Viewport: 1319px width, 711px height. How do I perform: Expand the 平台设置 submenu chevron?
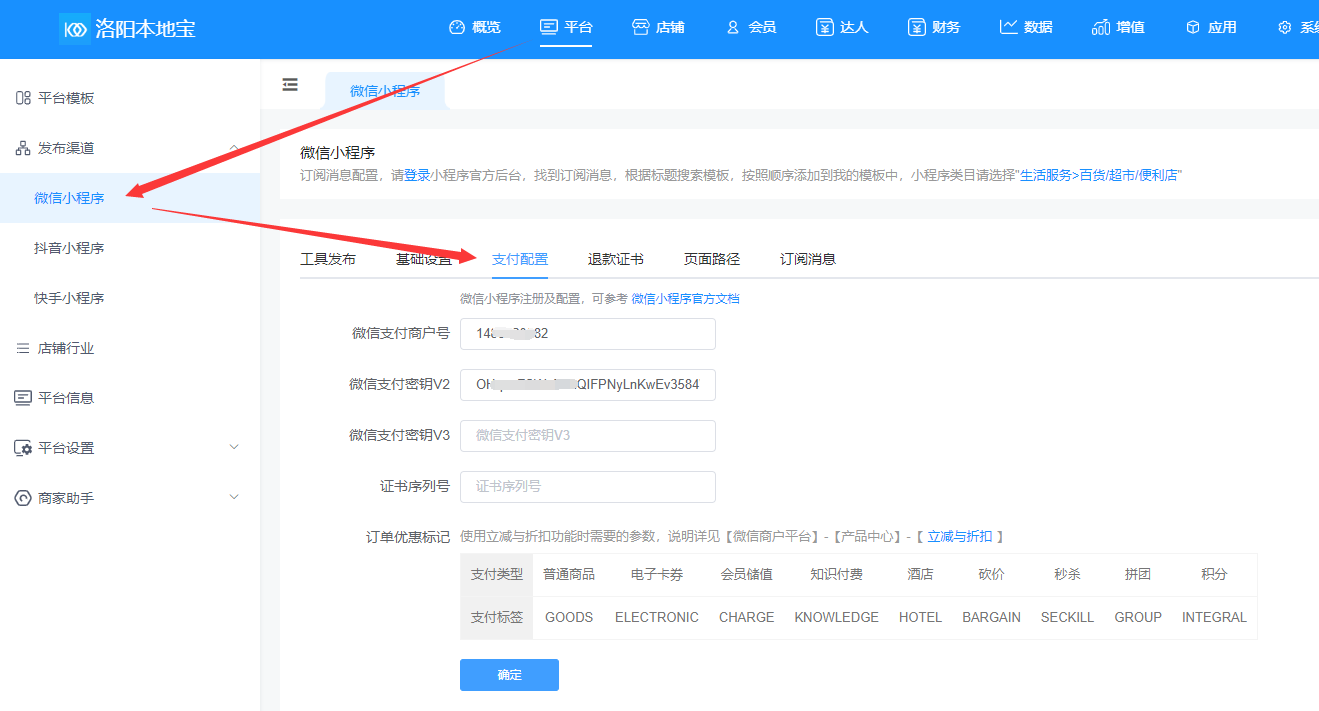[234, 447]
